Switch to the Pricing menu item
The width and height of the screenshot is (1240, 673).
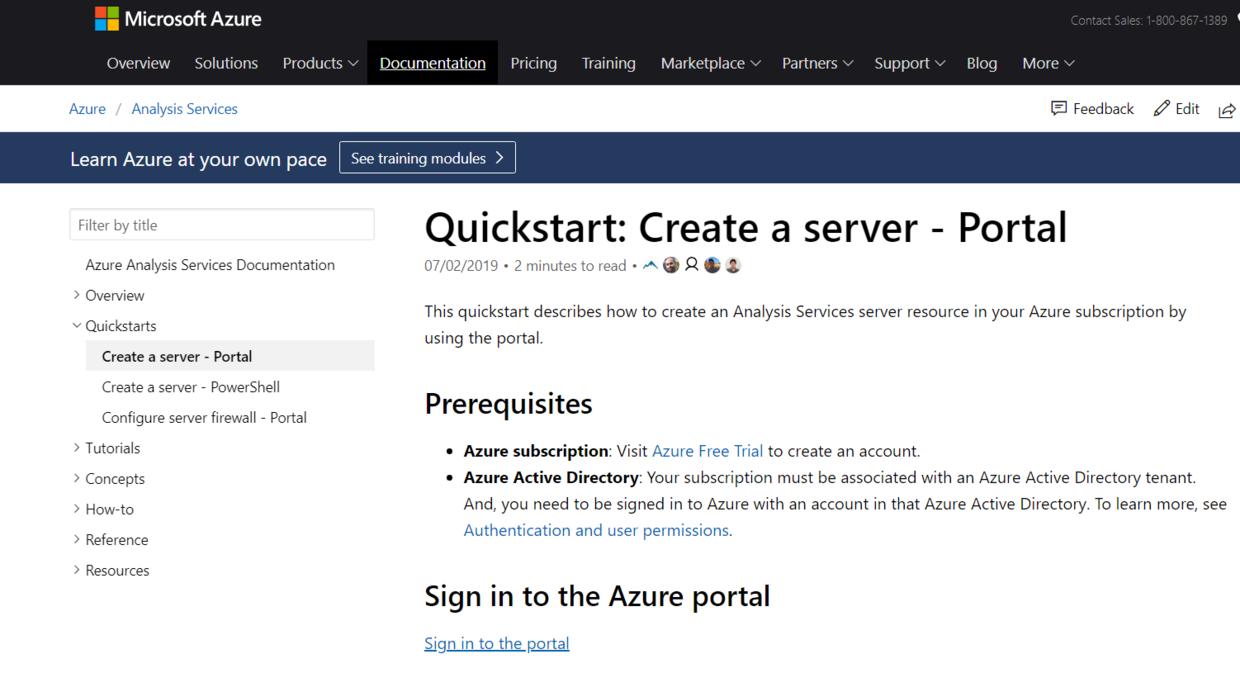pyautogui.click(x=533, y=62)
